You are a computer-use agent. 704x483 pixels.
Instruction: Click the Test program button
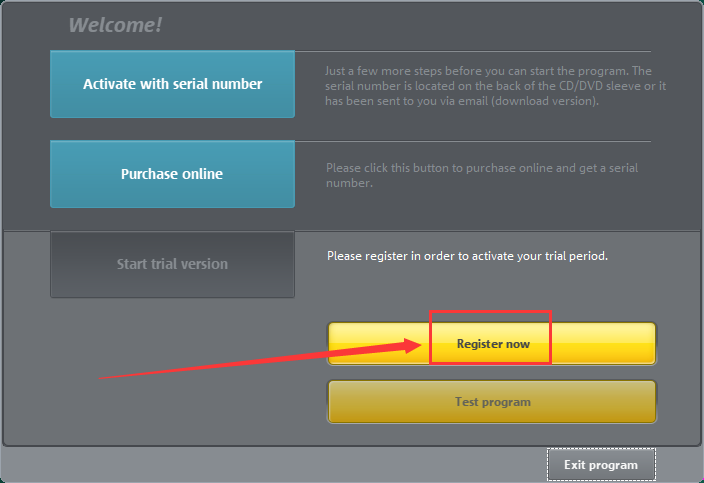pyautogui.click(x=492, y=402)
